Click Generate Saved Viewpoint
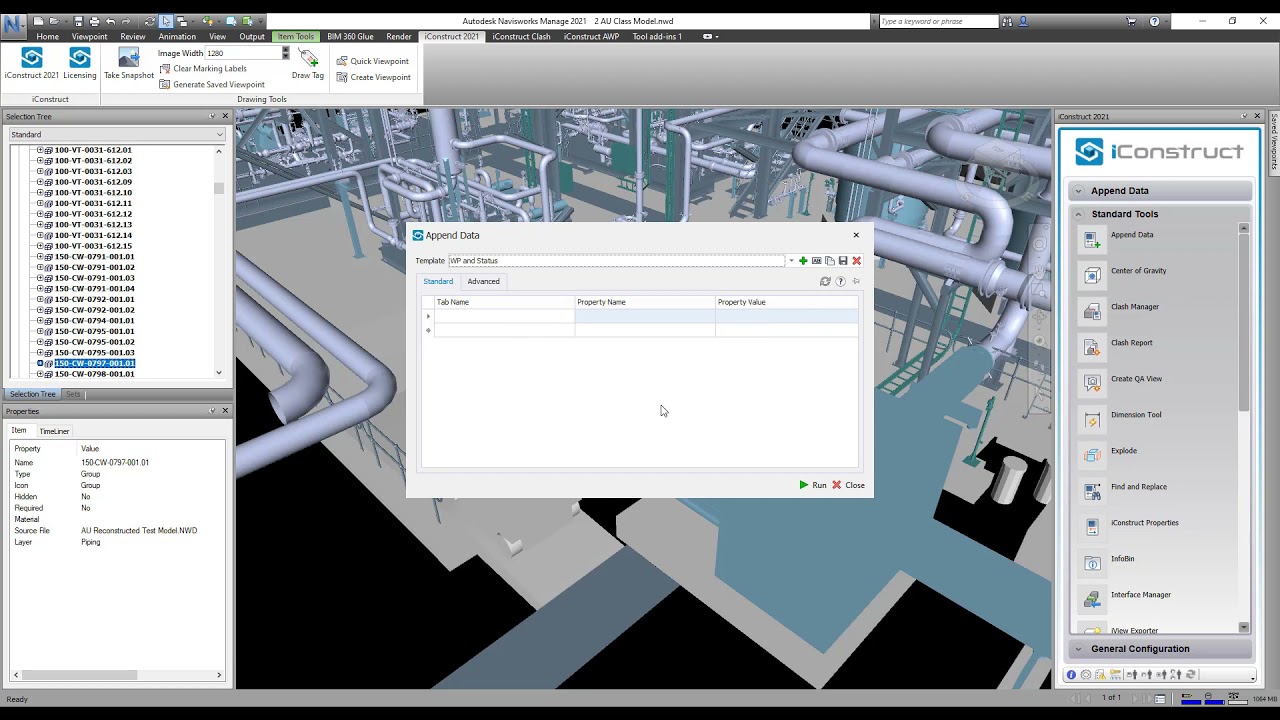1280x720 pixels. coord(212,85)
